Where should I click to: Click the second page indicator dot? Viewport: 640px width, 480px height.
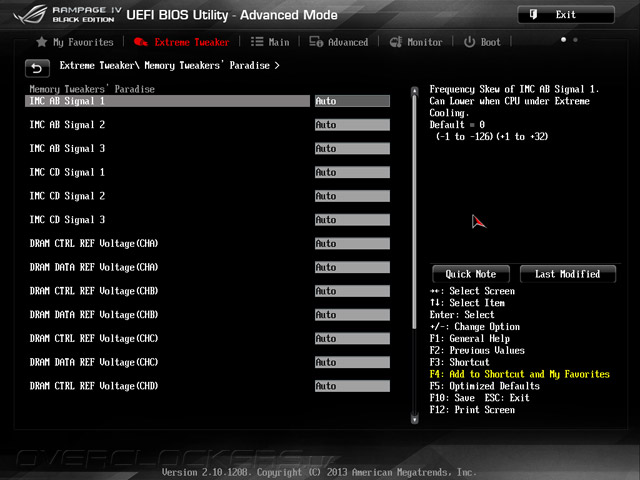(576, 40)
